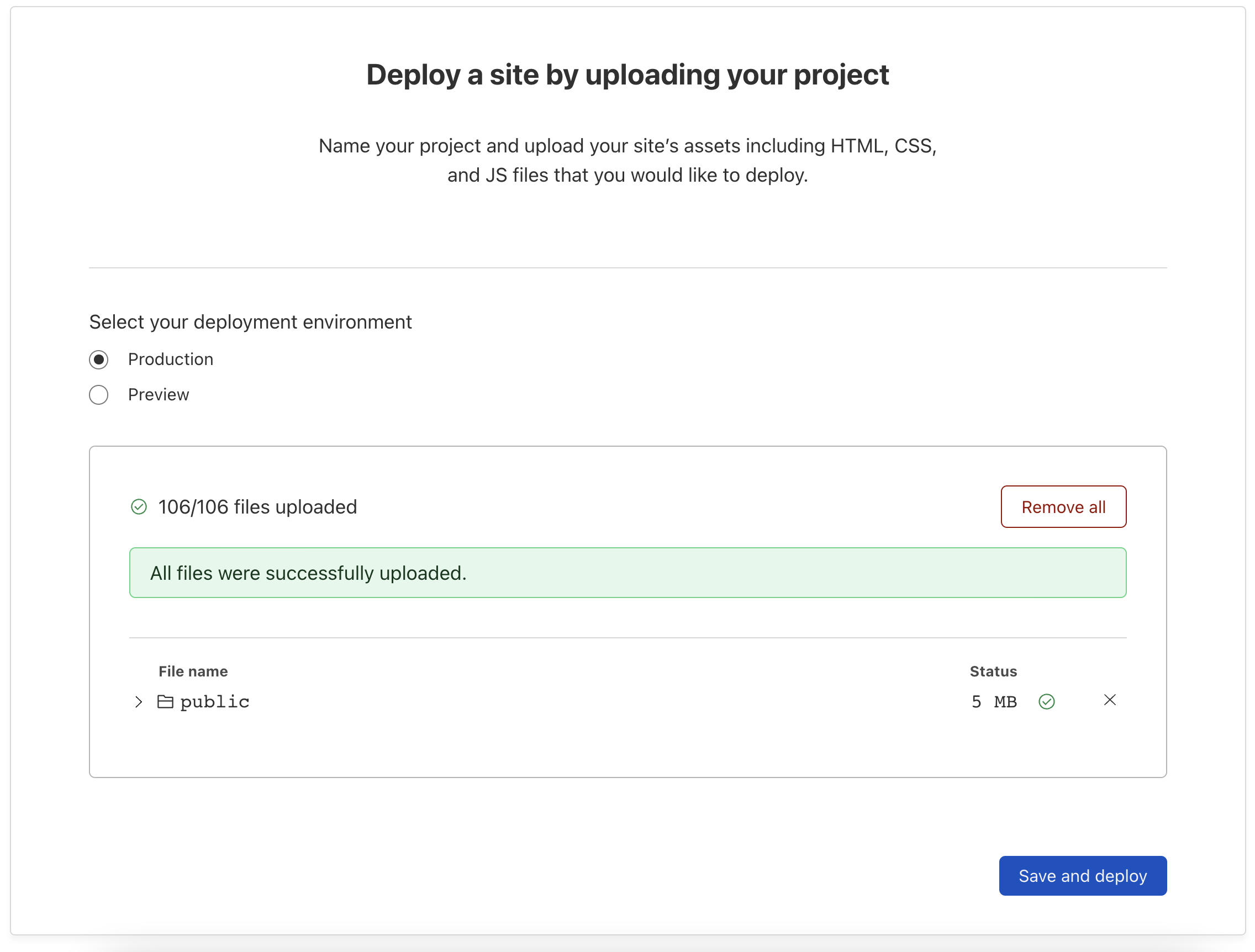The height and width of the screenshot is (952, 1255).
Task: Click the Deploy a site heading
Action: [627, 75]
